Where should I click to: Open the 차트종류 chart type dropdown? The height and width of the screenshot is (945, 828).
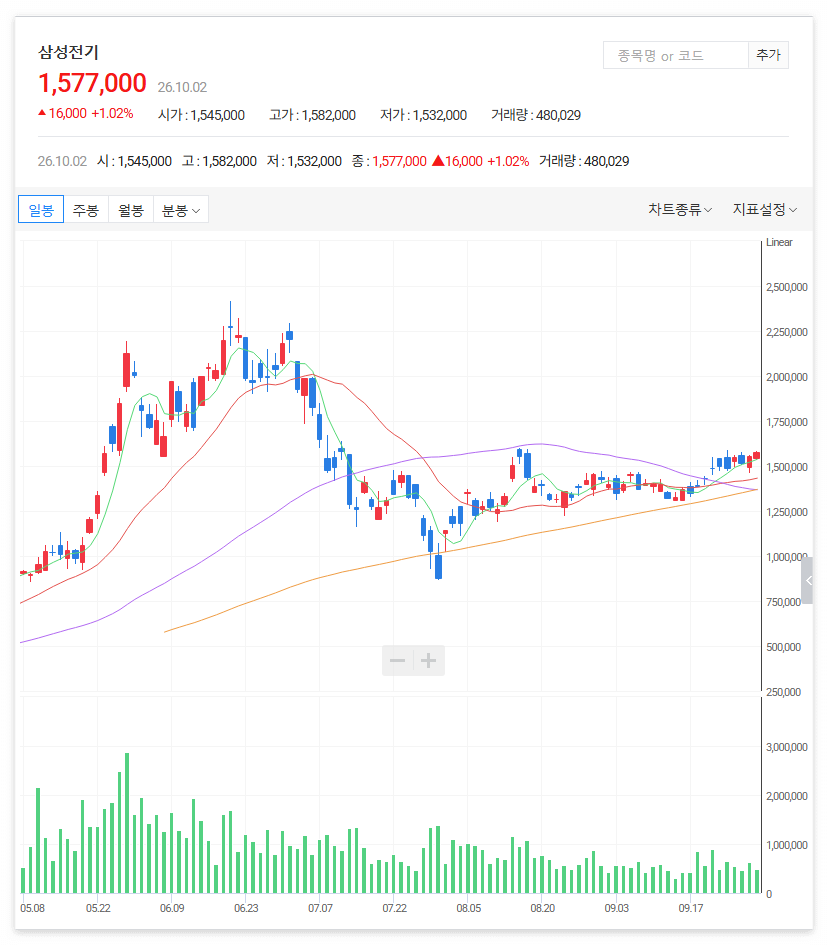tap(680, 210)
